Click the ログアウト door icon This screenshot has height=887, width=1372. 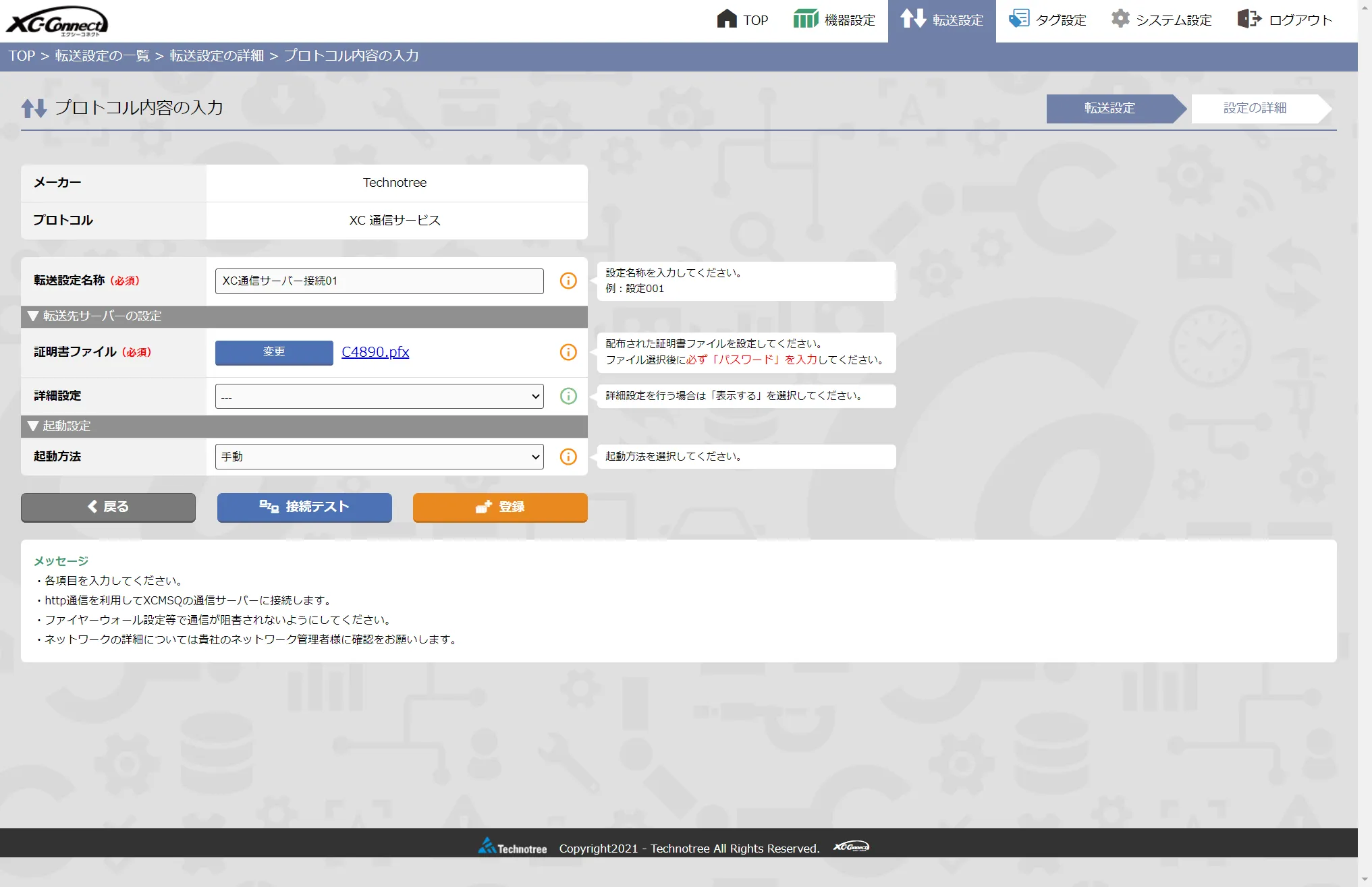point(1251,19)
